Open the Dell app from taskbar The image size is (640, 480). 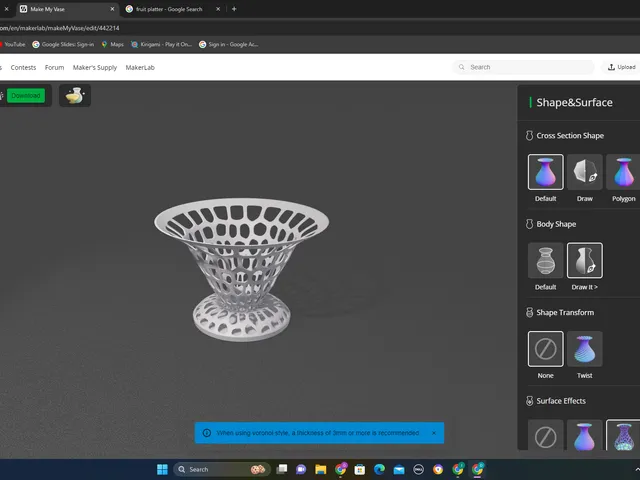click(x=418, y=469)
